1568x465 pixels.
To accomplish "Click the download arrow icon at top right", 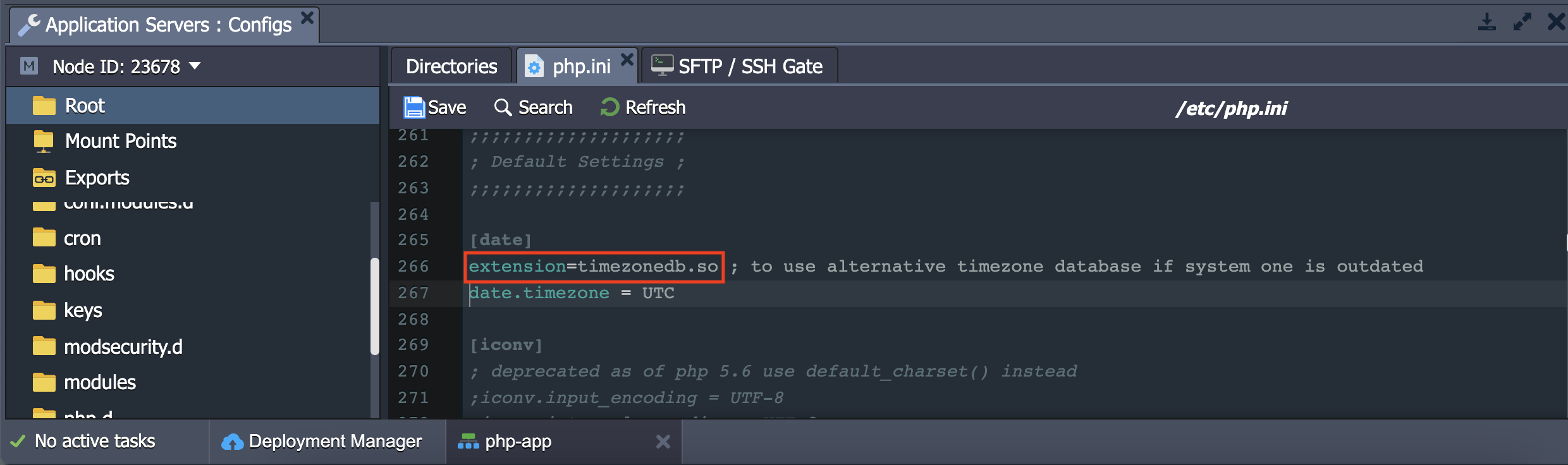I will (1487, 21).
